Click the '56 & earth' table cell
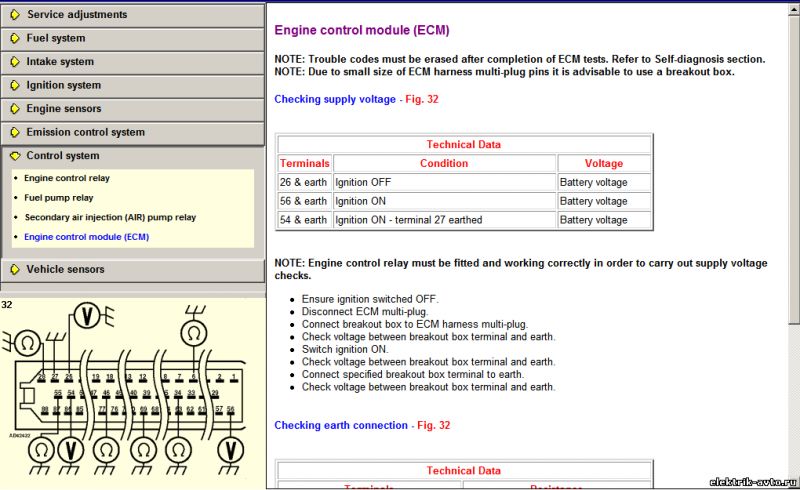Screen dimensions: 800x490 point(304,201)
